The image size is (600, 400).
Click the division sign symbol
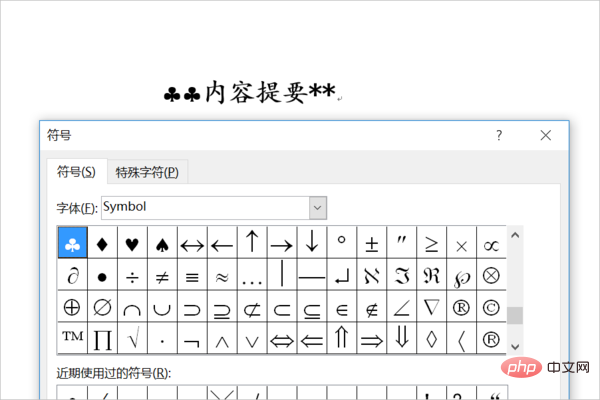tap(132, 275)
